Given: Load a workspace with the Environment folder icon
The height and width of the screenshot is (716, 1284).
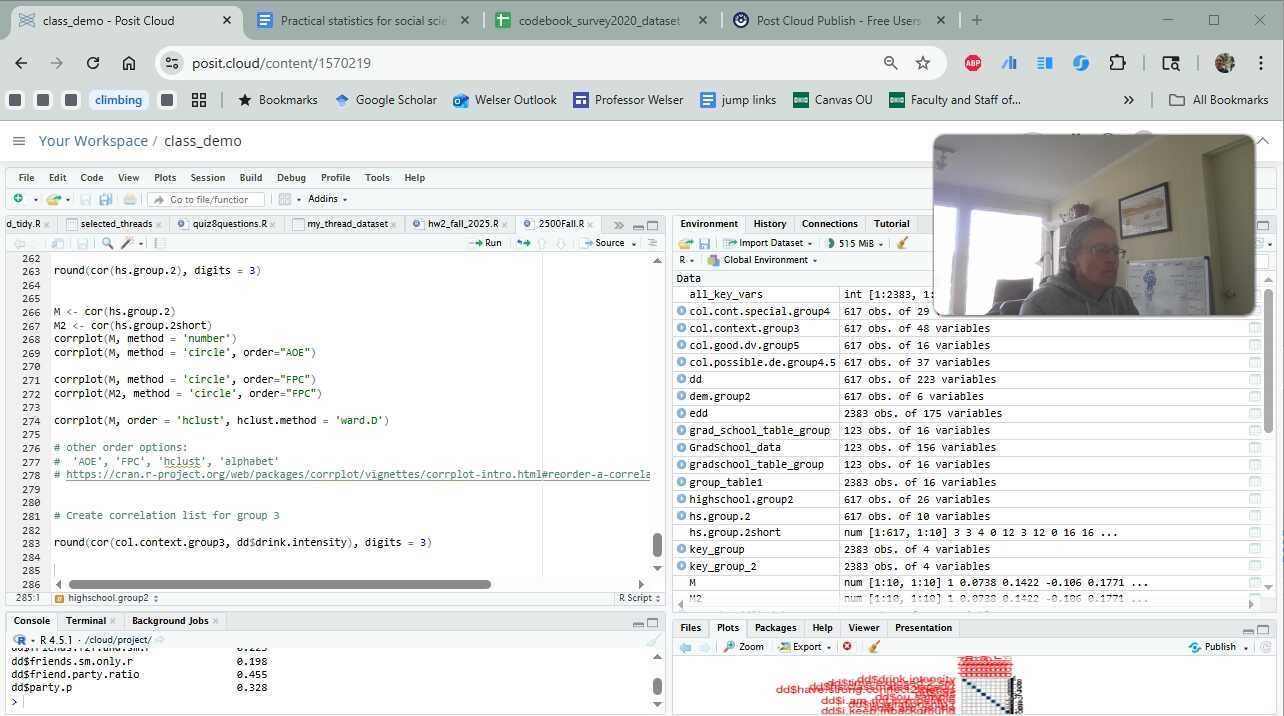Looking at the screenshot, I should pyautogui.click(x=685, y=243).
